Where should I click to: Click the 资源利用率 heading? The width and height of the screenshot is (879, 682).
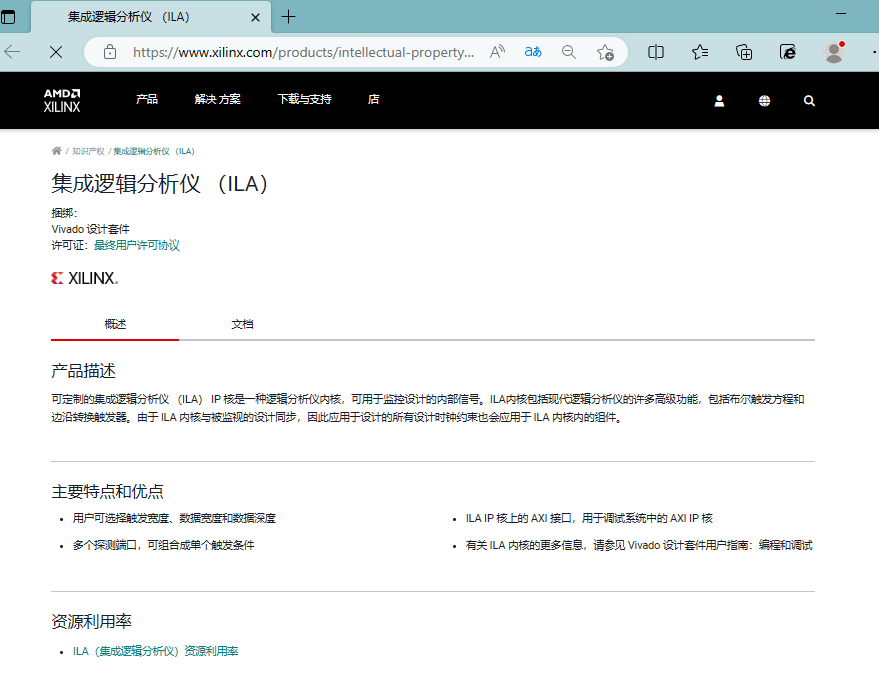click(x=91, y=621)
